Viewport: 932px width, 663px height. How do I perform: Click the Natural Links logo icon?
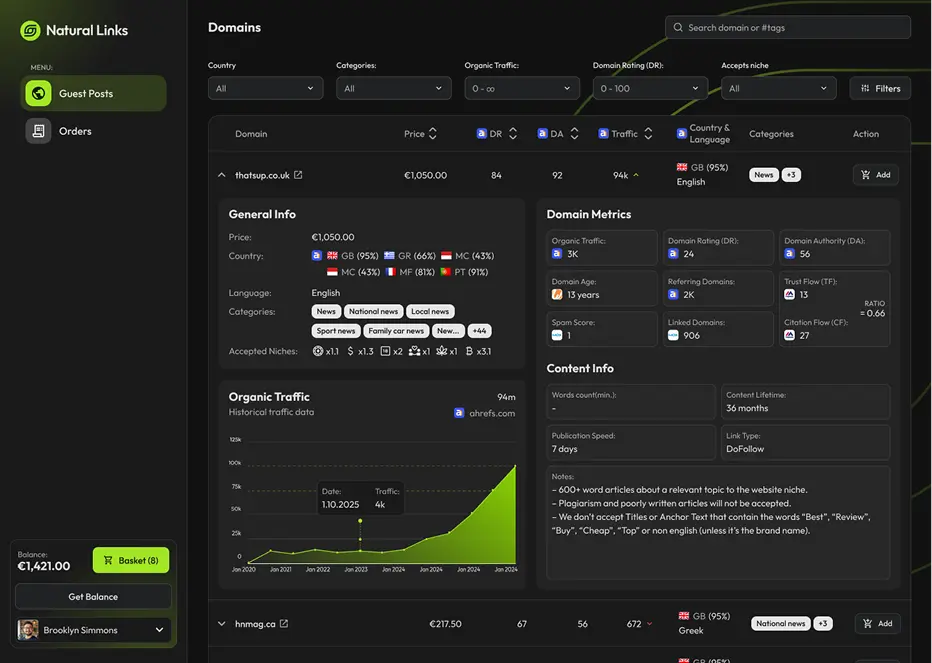(x=31, y=30)
